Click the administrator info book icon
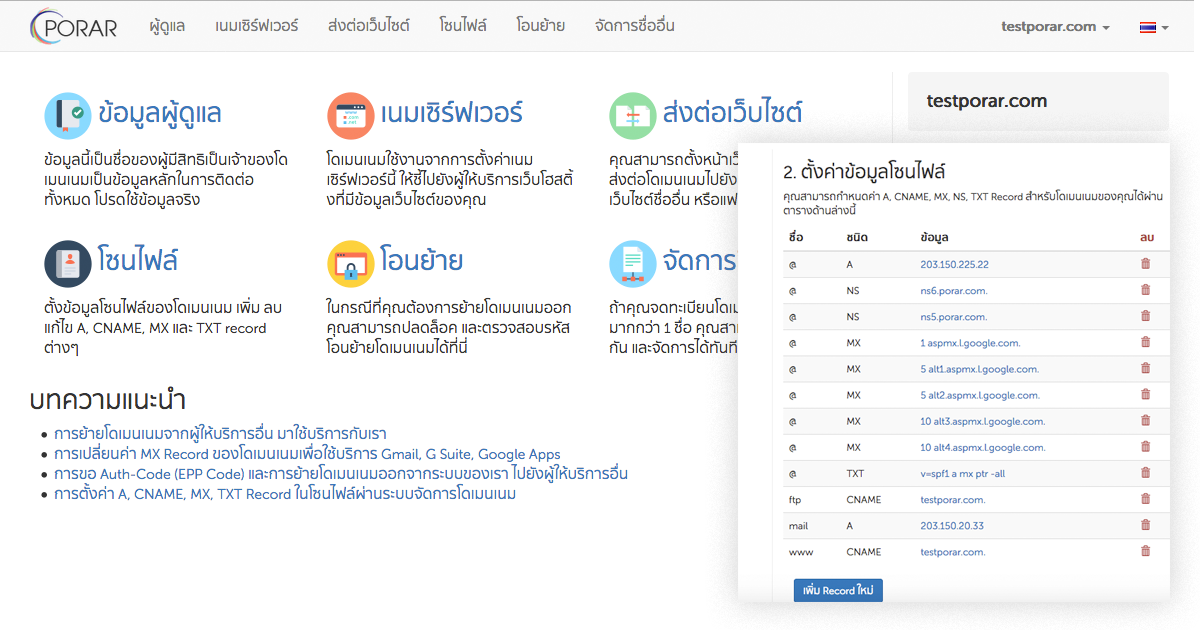 [68, 115]
